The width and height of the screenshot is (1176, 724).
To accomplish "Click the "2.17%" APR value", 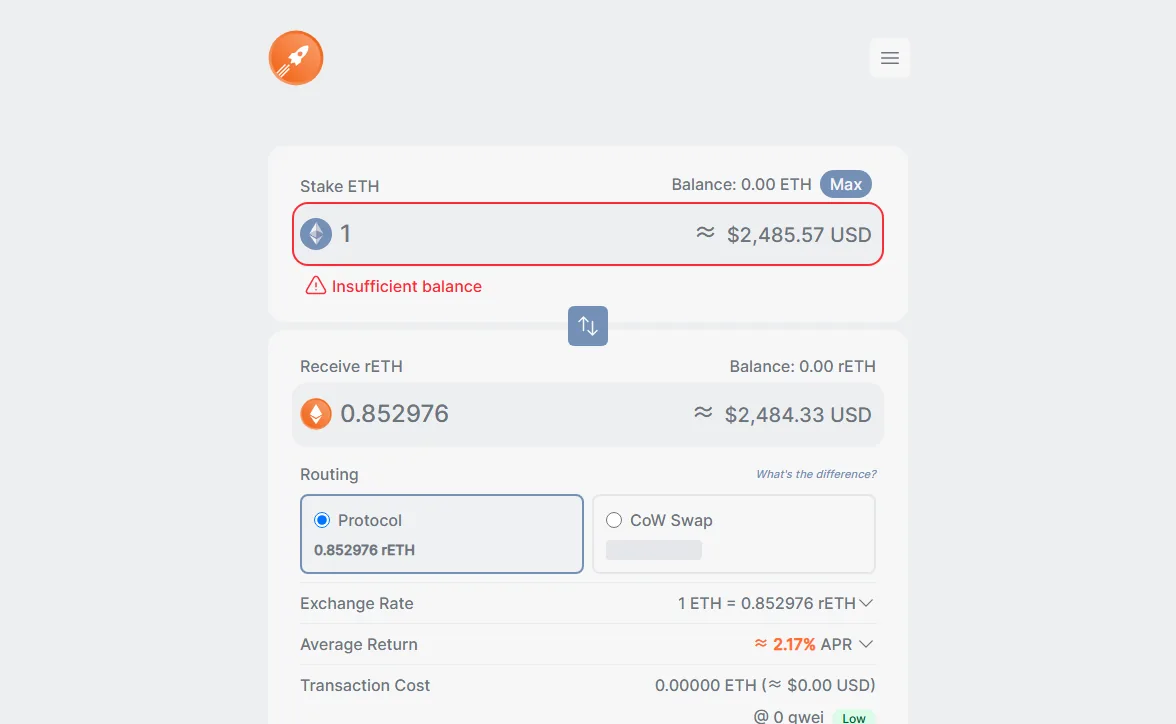I will point(794,644).
